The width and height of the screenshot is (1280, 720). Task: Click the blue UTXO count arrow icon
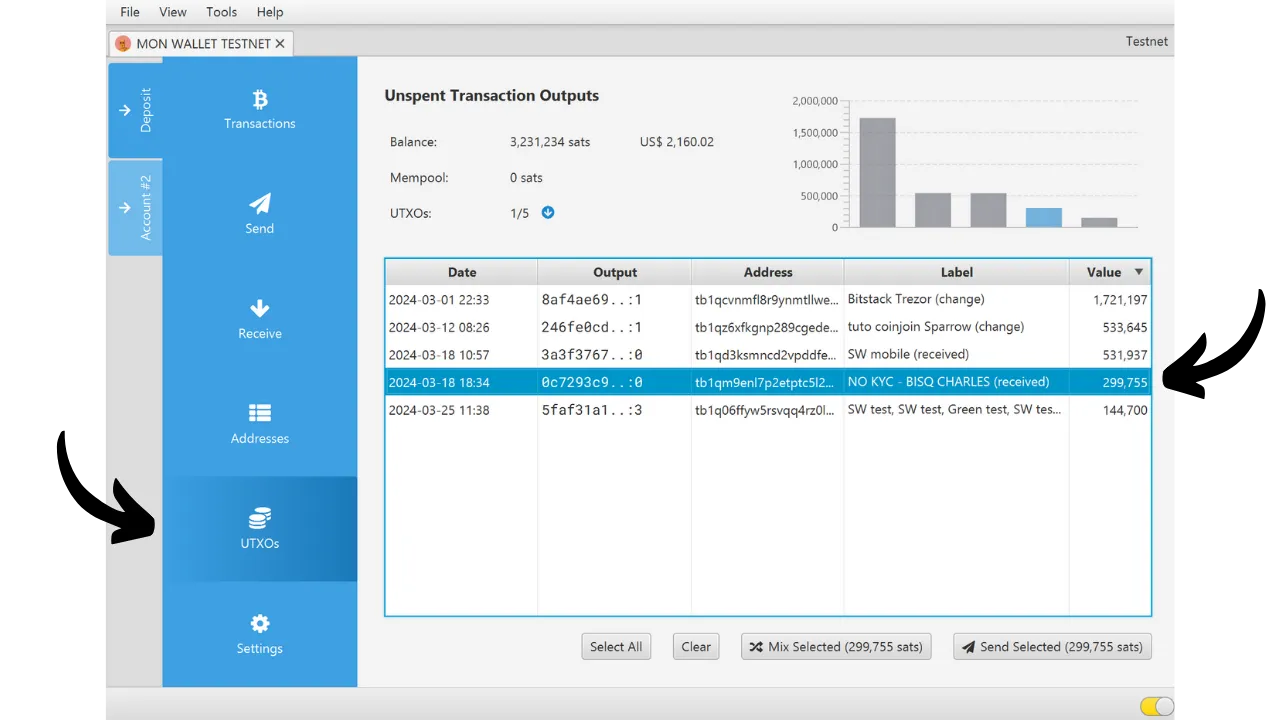click(548, 213)
